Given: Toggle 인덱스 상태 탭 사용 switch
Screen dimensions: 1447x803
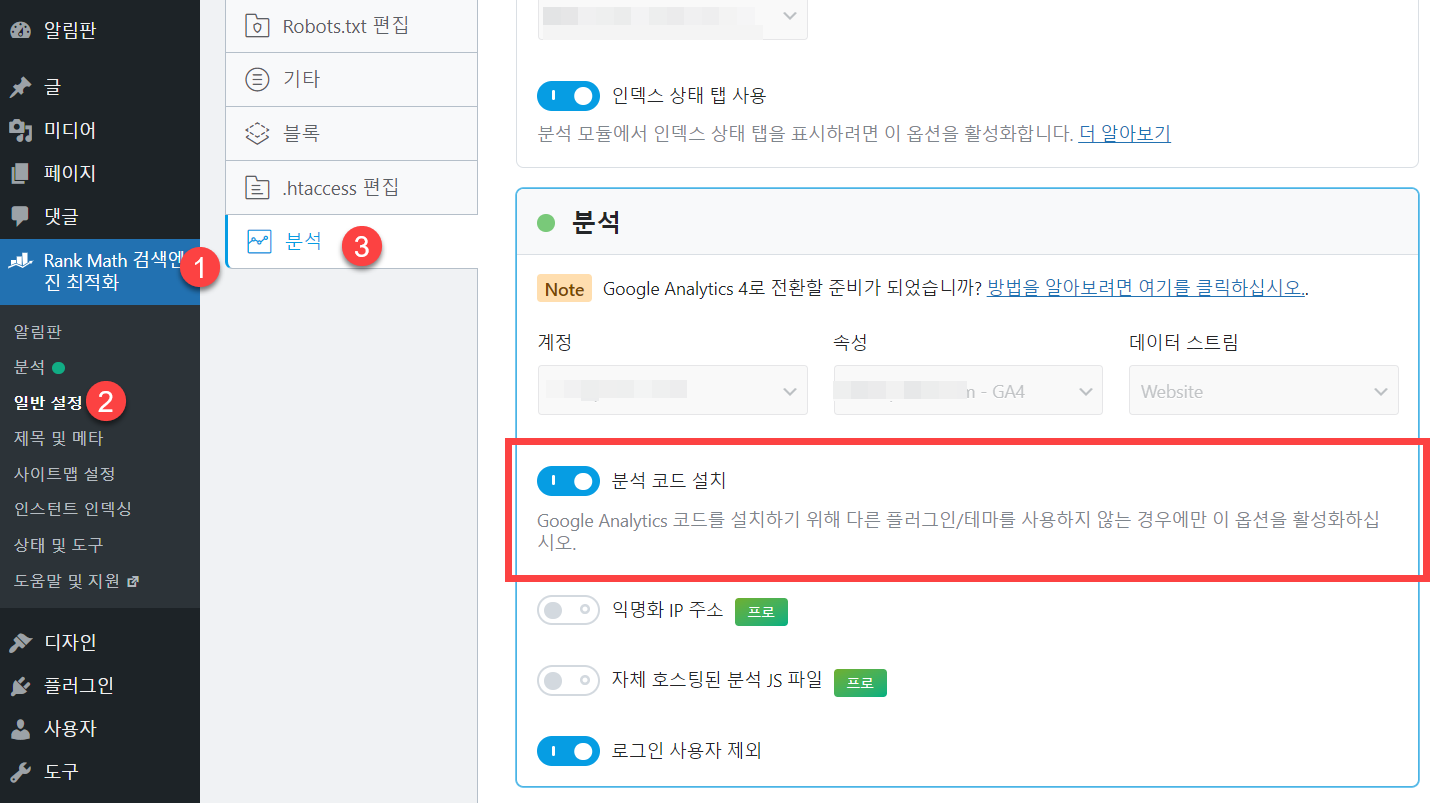Looking at the screenshot, I should (568, 96).
